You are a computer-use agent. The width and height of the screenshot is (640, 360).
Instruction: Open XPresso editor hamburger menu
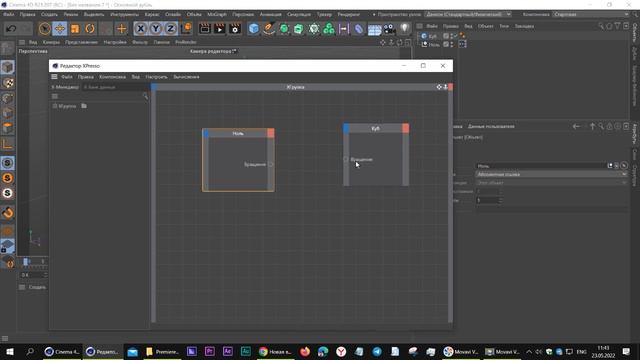point(54,77)
